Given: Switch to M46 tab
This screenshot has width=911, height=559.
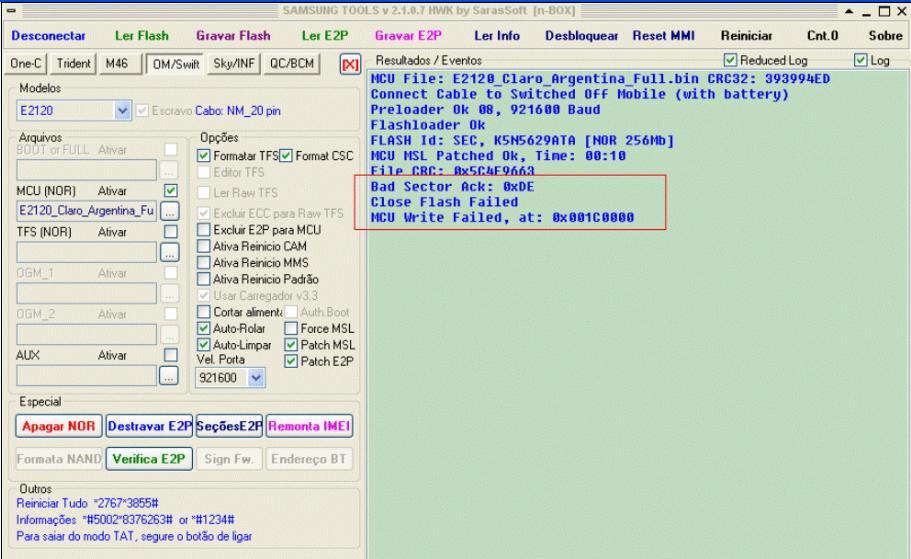Looking at the screenshot, I should pos(120,63).
